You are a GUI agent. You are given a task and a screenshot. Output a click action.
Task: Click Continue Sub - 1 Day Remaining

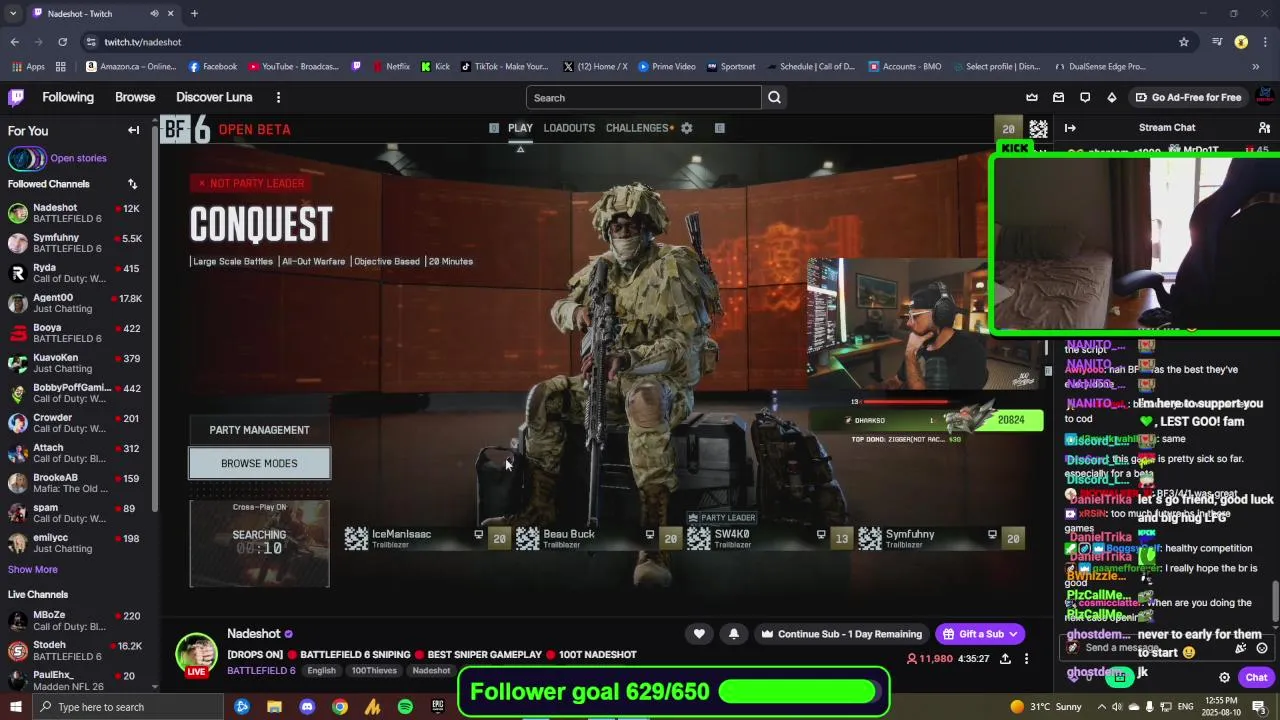[x=840, y=634]
